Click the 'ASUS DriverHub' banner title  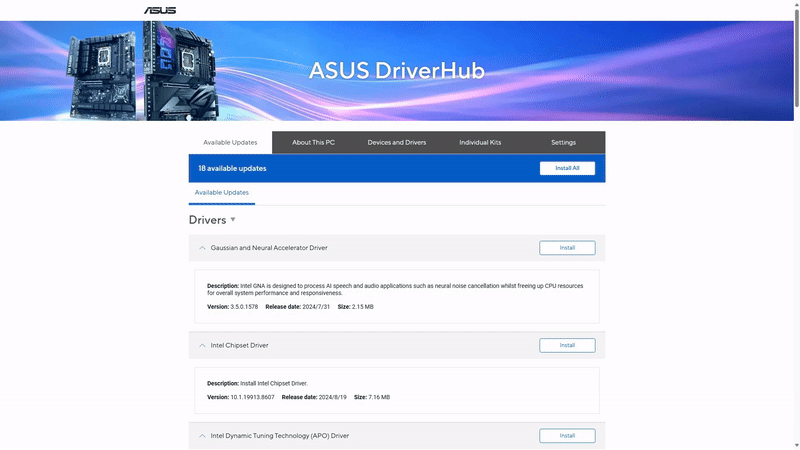396,70
